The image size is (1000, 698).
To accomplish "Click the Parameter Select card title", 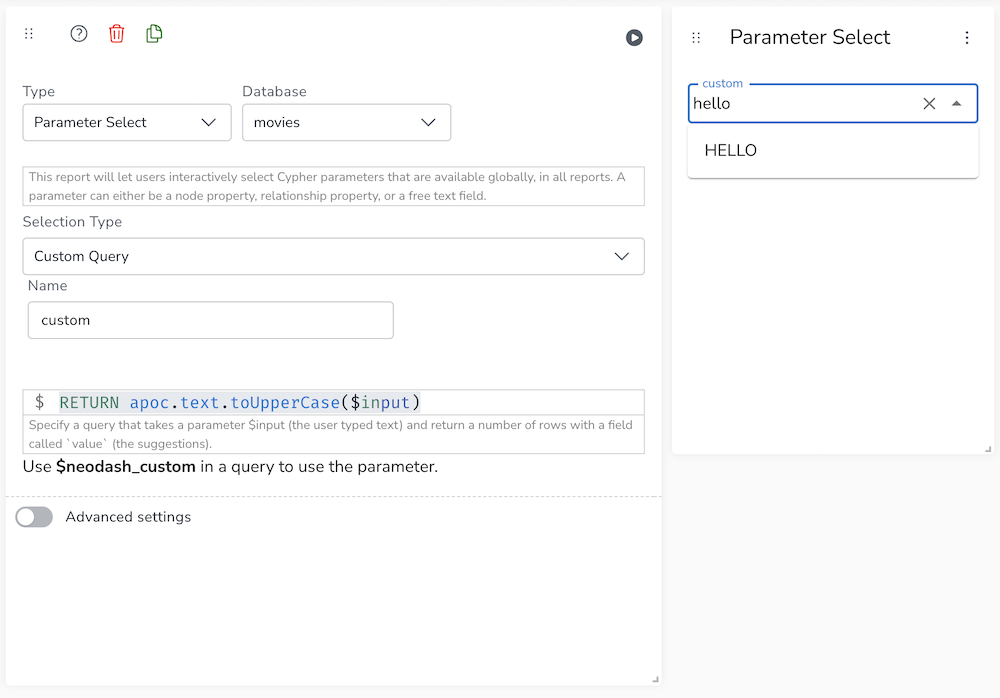I will [809, 38].
